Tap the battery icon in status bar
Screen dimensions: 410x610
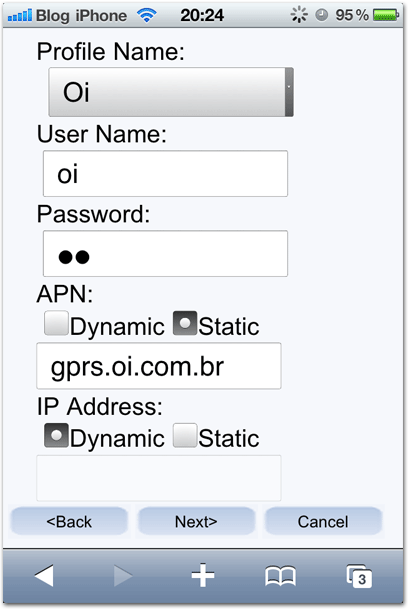tap(385, 15)
